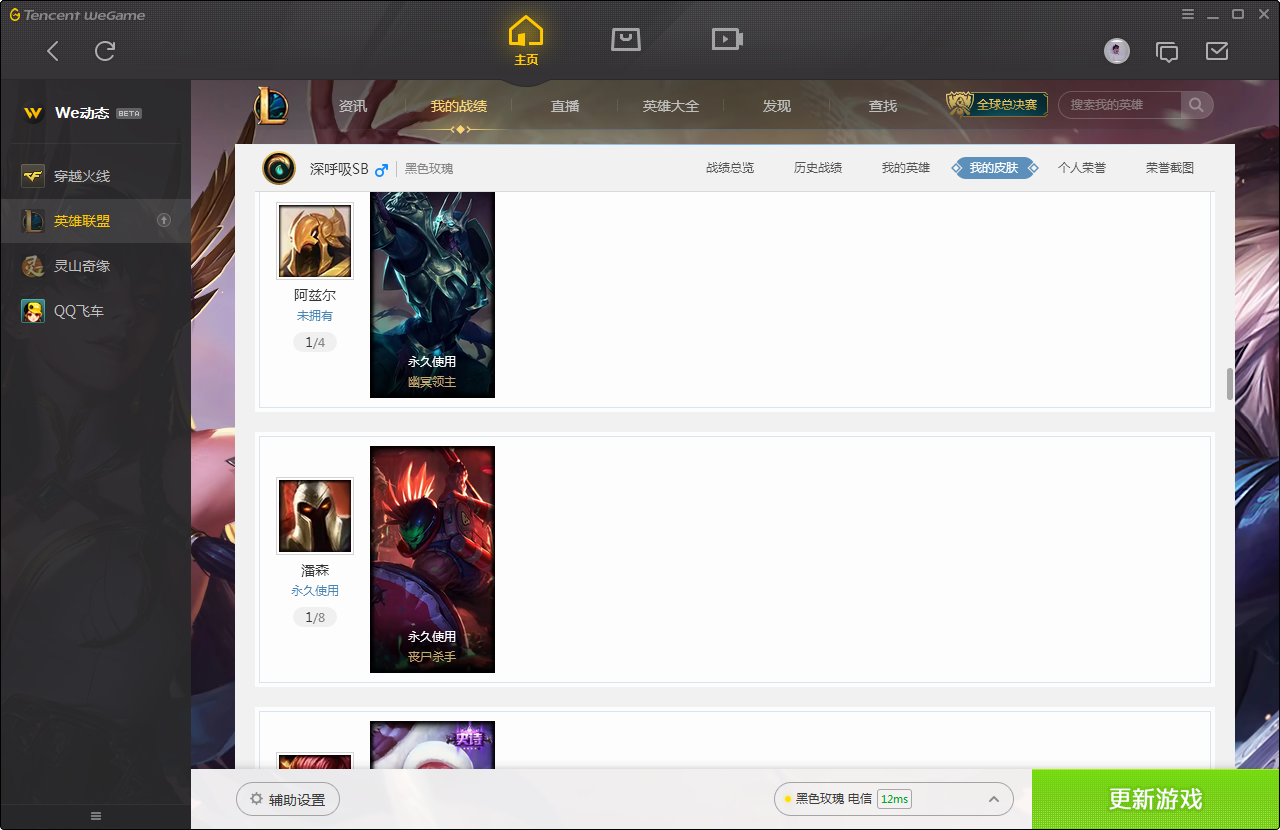
Task: Open 辅助设置 assistant settings
Action: click(x=288, y=800)
